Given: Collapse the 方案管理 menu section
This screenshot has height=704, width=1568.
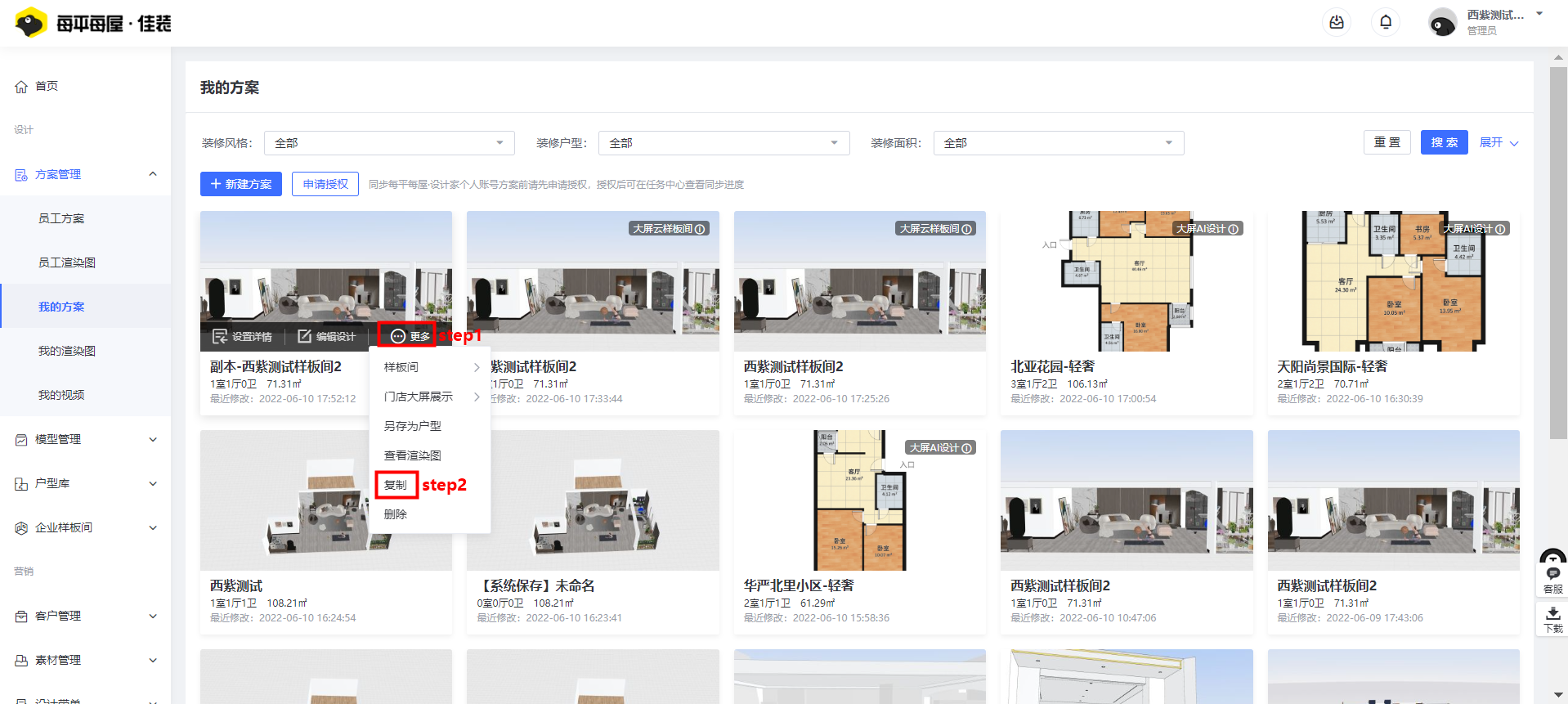Looking at the screenshot, I should click(153, 174).
